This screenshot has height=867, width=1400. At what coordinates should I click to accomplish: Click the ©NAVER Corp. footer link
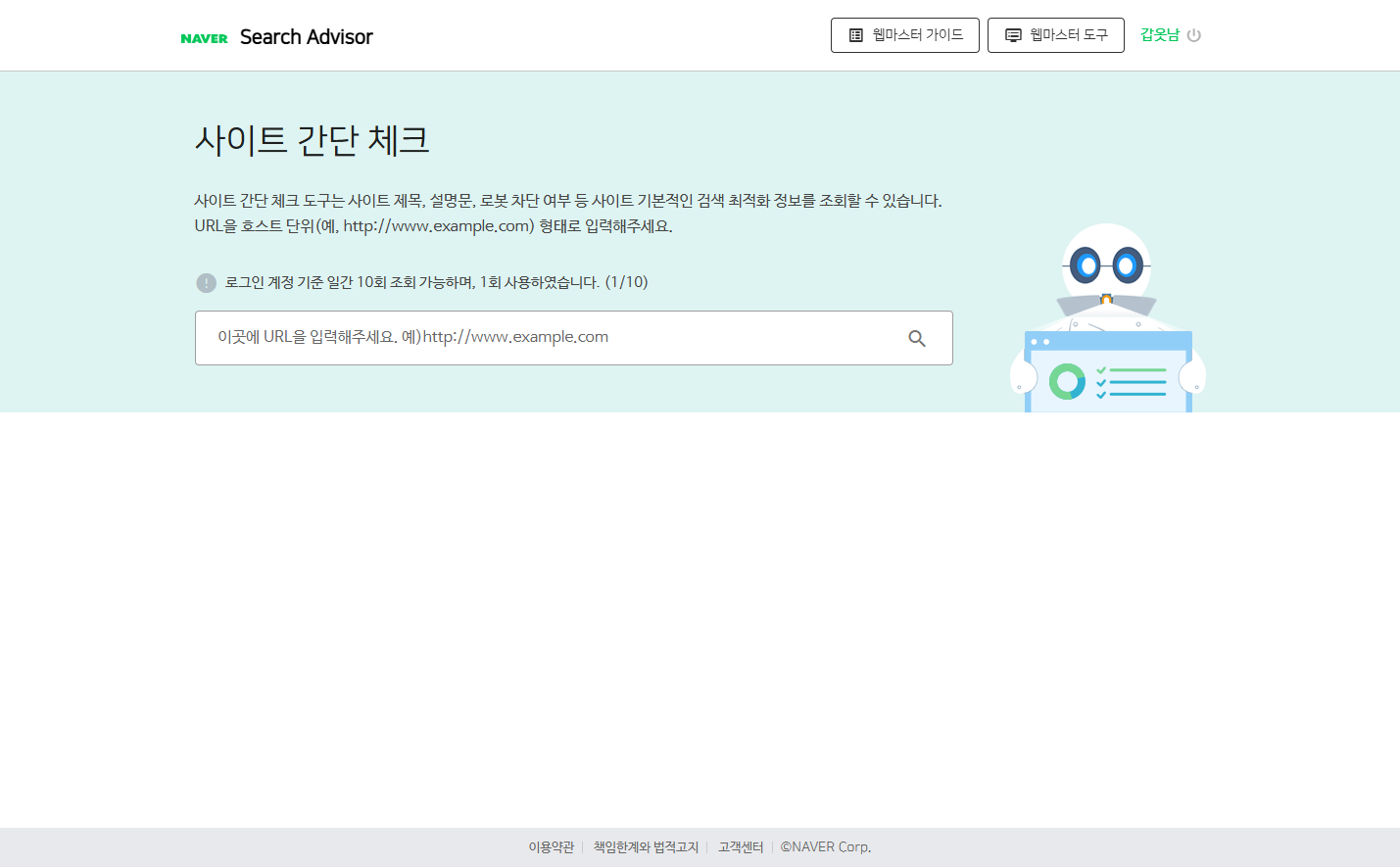[826, 847]
